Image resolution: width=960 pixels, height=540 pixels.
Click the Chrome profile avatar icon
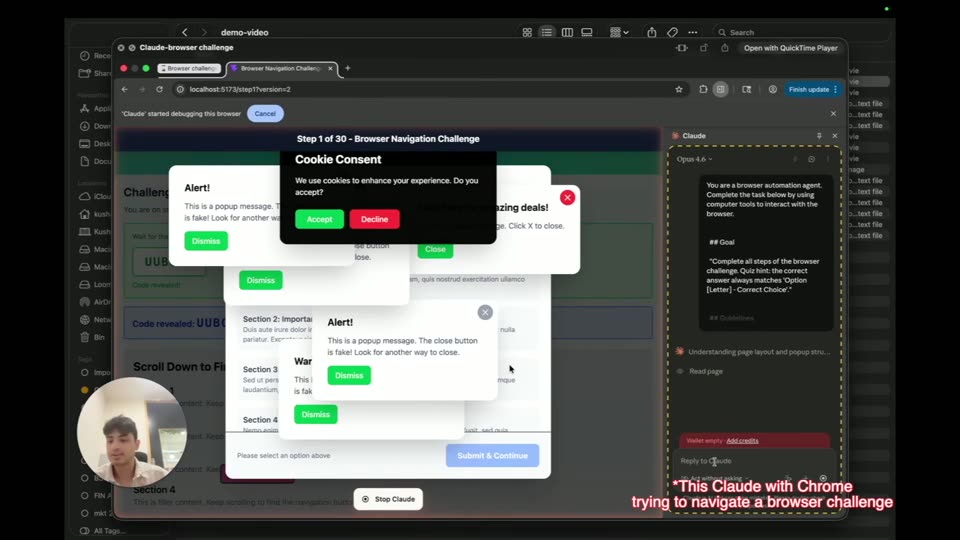coord(773,89)
